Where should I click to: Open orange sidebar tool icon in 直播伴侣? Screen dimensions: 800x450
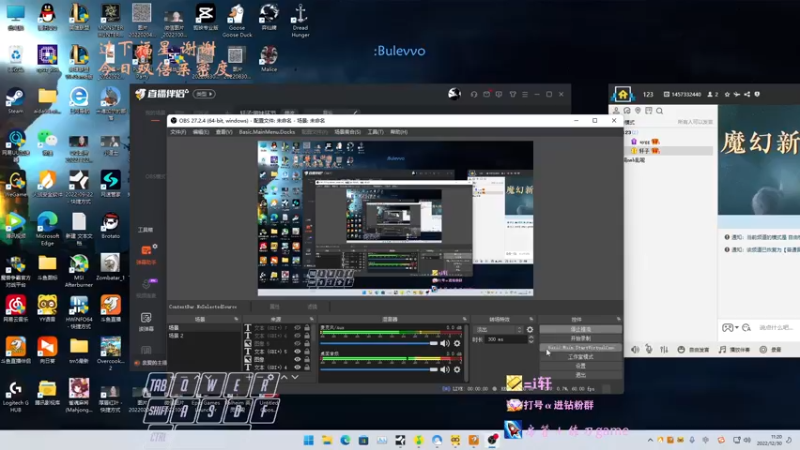(146, 251)
